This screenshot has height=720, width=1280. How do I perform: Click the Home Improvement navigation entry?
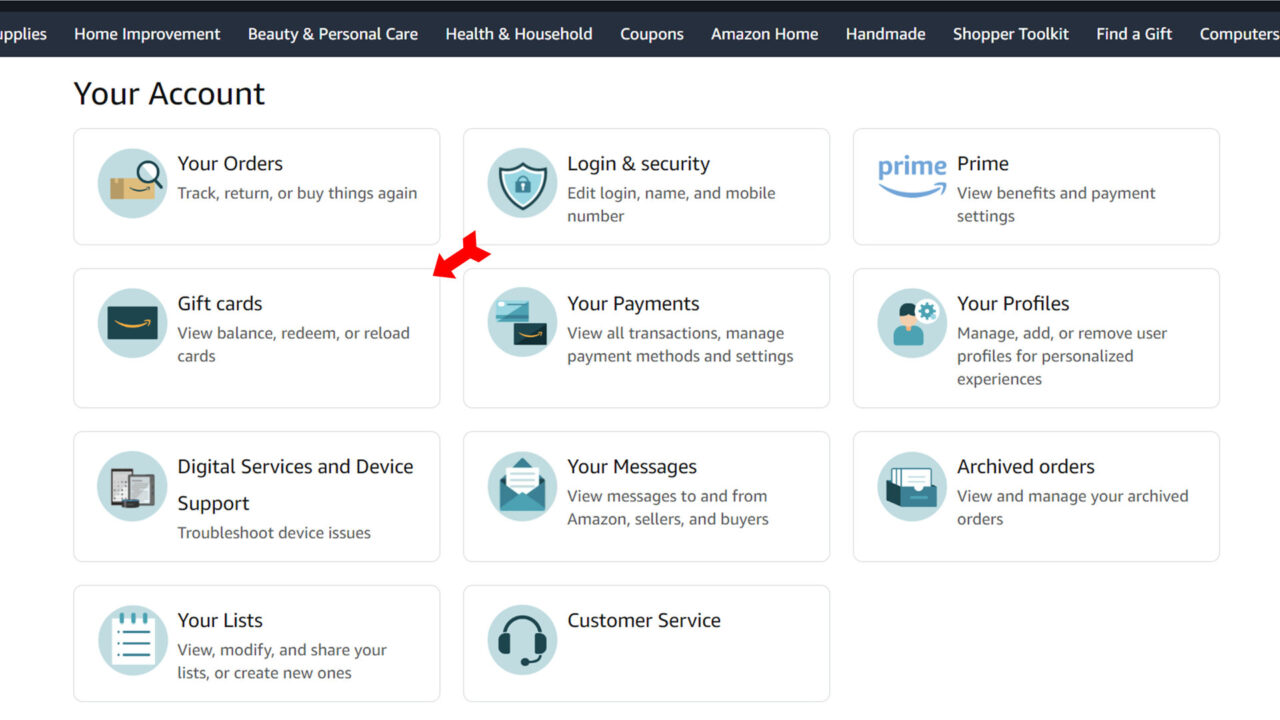pyautogui.click(x=146, y=33)
